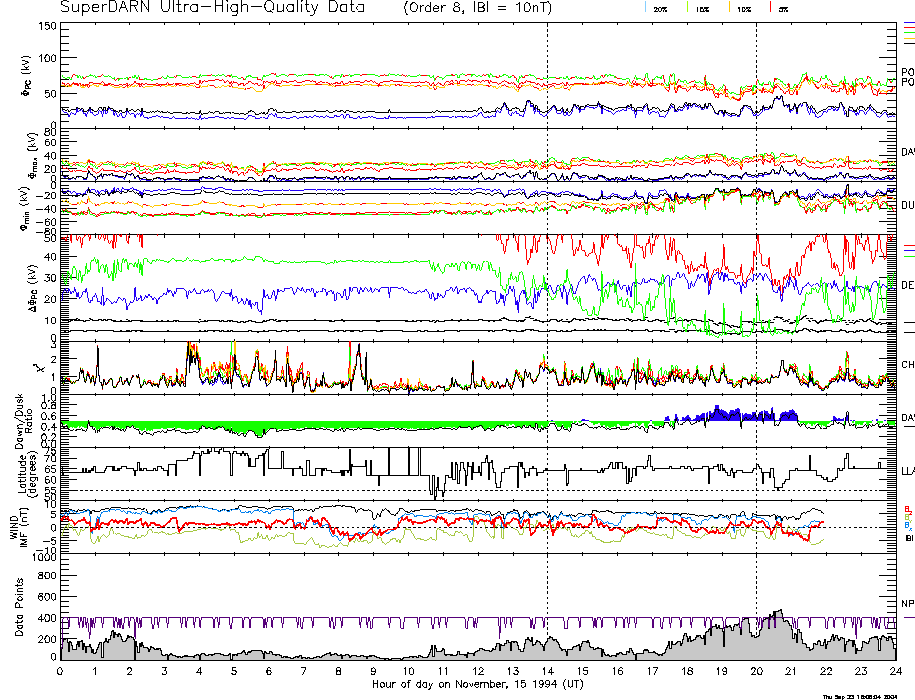The width and height of the screenshot is (915, 700).
Task: Click the x-axis tick label 12
Action: point(478,672)
